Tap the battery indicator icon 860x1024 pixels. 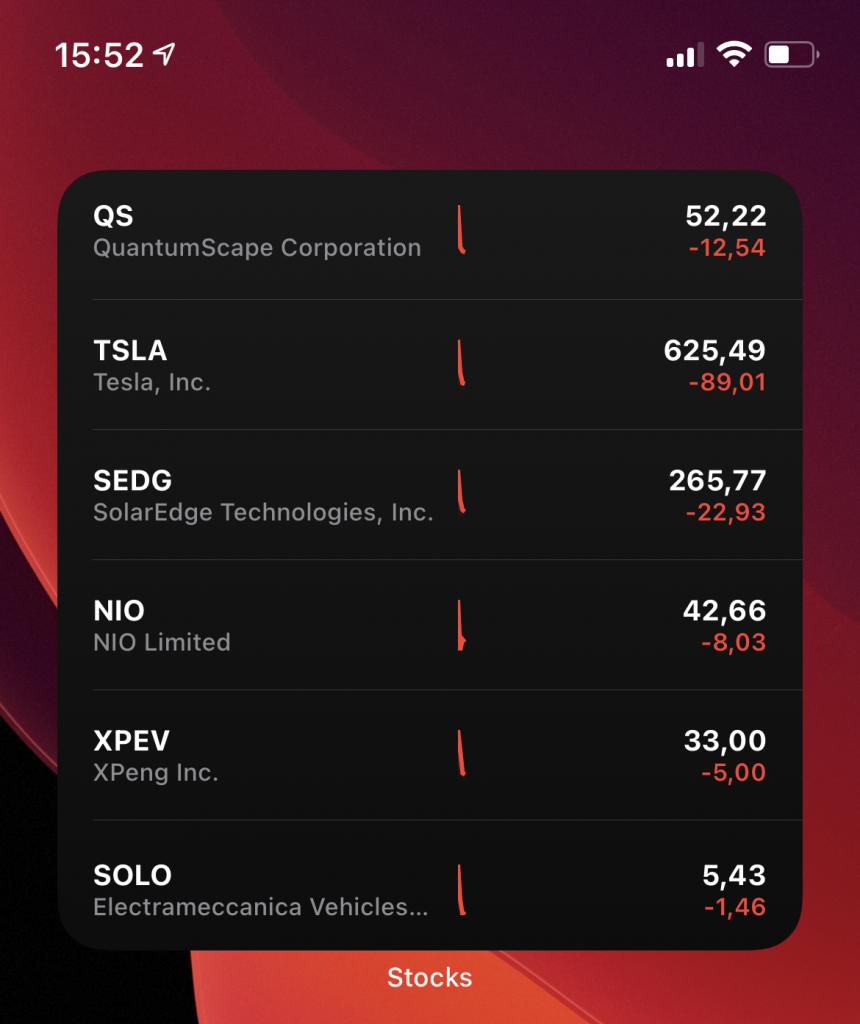pyautogui.click(x=791, y=54)
